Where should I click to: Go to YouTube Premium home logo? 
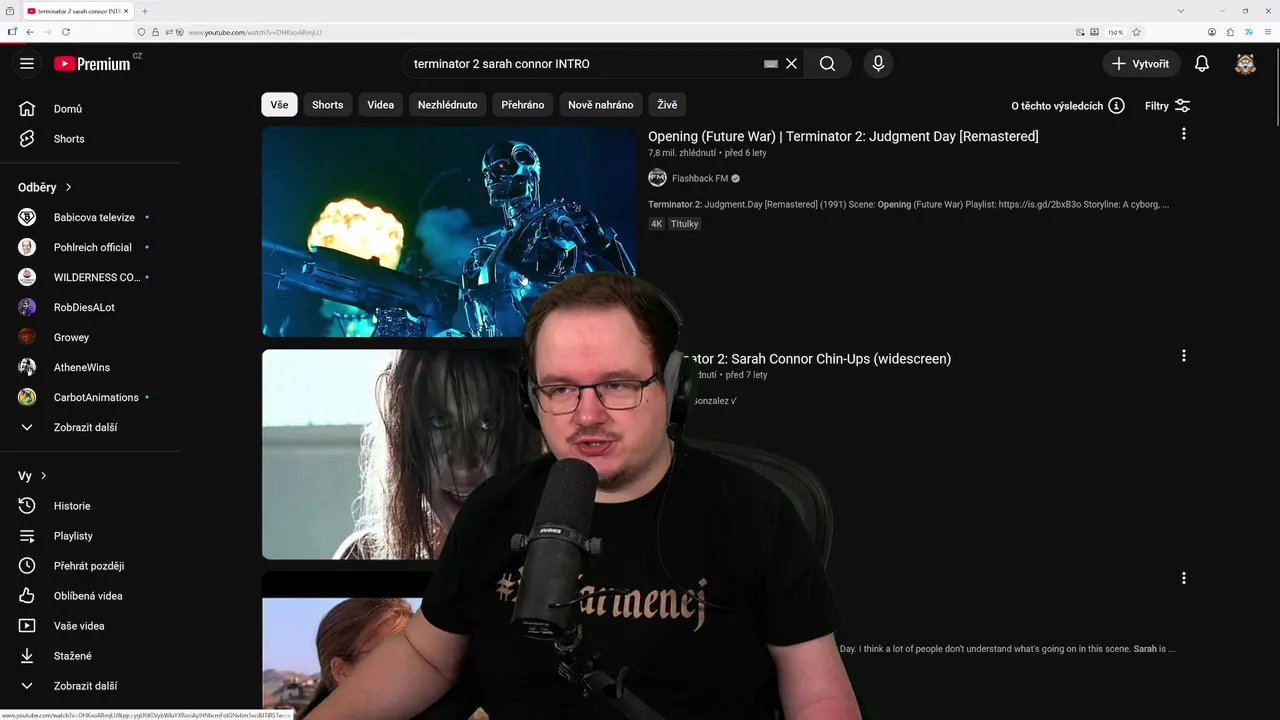(x=92, y=64)
